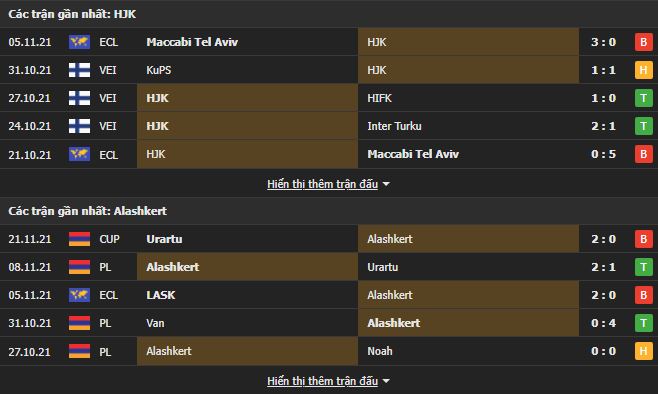The image size is (658, 394).
Task: Open the Maccabi Tel Aviv team in the first row
Action: tap(192, 42)
